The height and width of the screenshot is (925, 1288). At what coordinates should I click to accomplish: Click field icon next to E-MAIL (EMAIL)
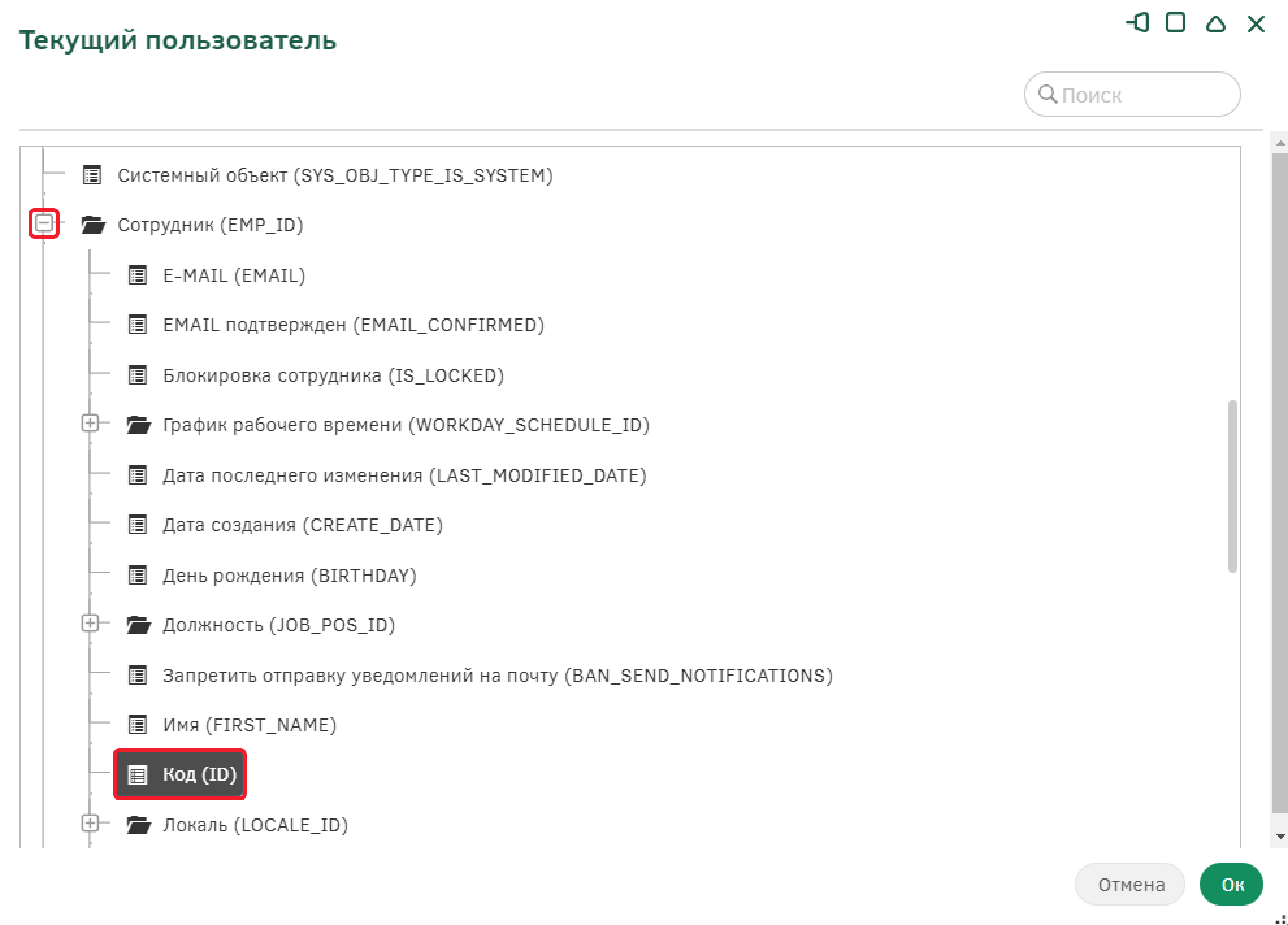tap(138, 275)
